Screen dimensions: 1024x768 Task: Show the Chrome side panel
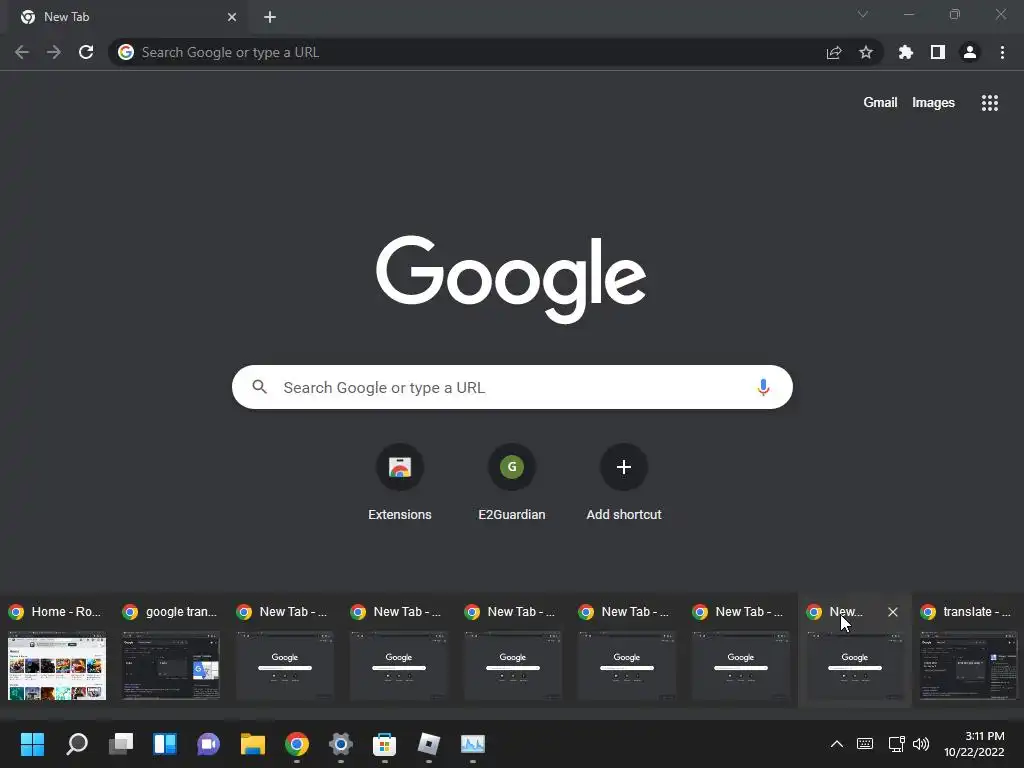[x=938, y=52]
